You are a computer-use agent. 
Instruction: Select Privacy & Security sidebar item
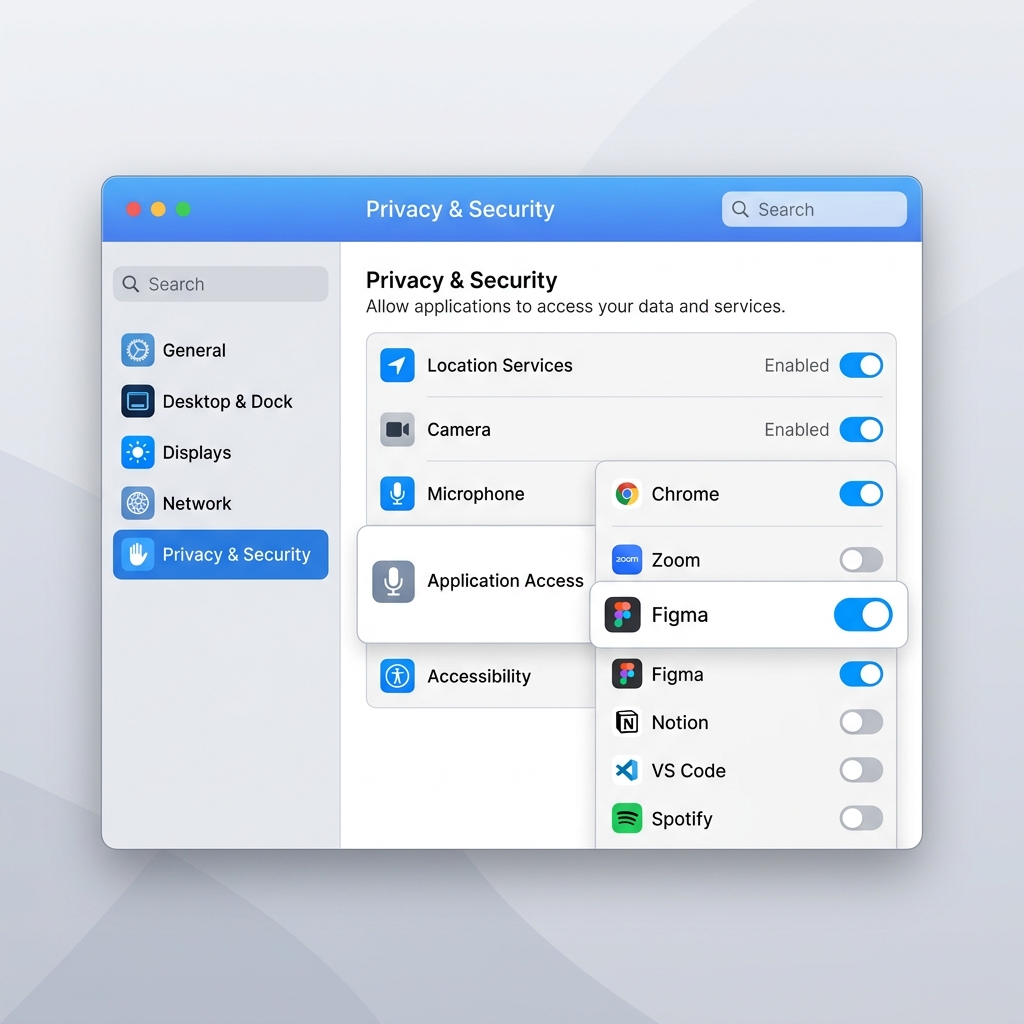221,554
